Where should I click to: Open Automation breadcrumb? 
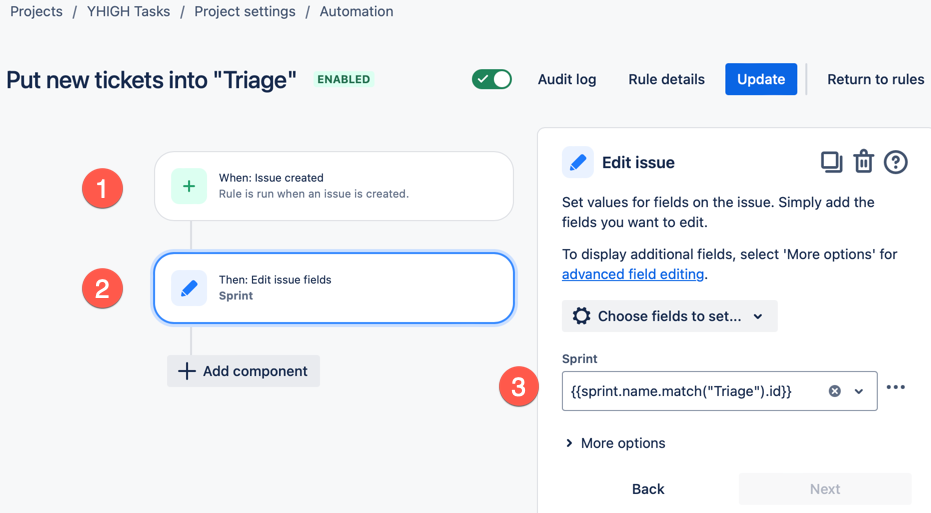click(356, 11)
